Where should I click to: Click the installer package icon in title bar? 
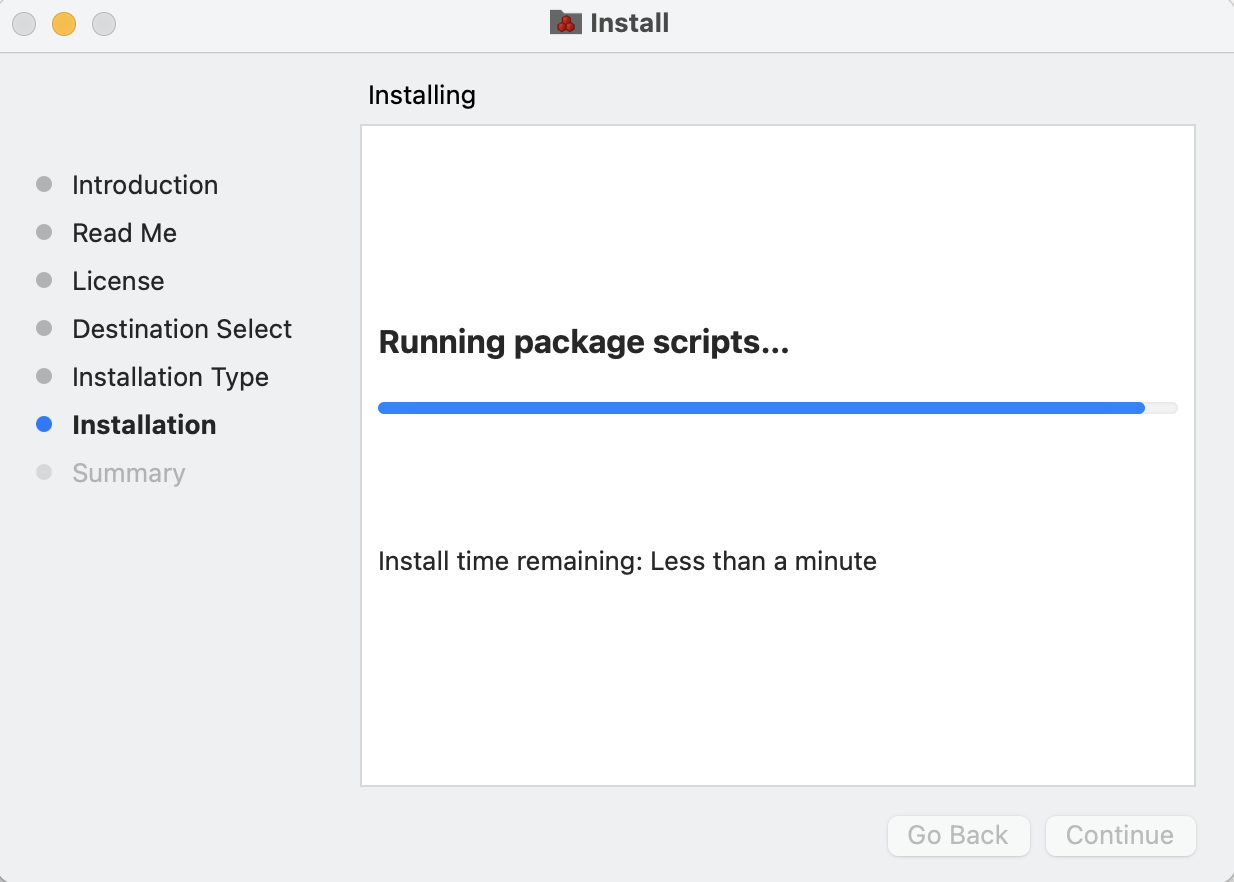coord(566,23)
